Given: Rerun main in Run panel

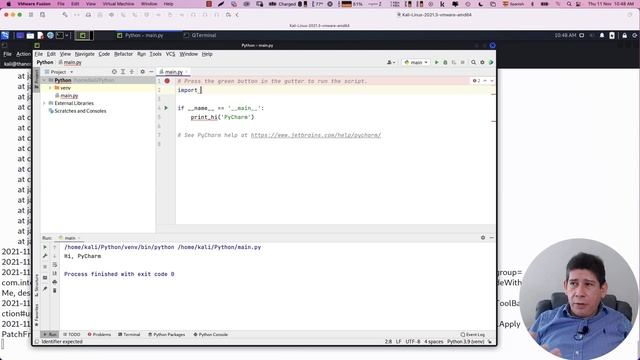Looking at the screenshot, I should (45, 247).
